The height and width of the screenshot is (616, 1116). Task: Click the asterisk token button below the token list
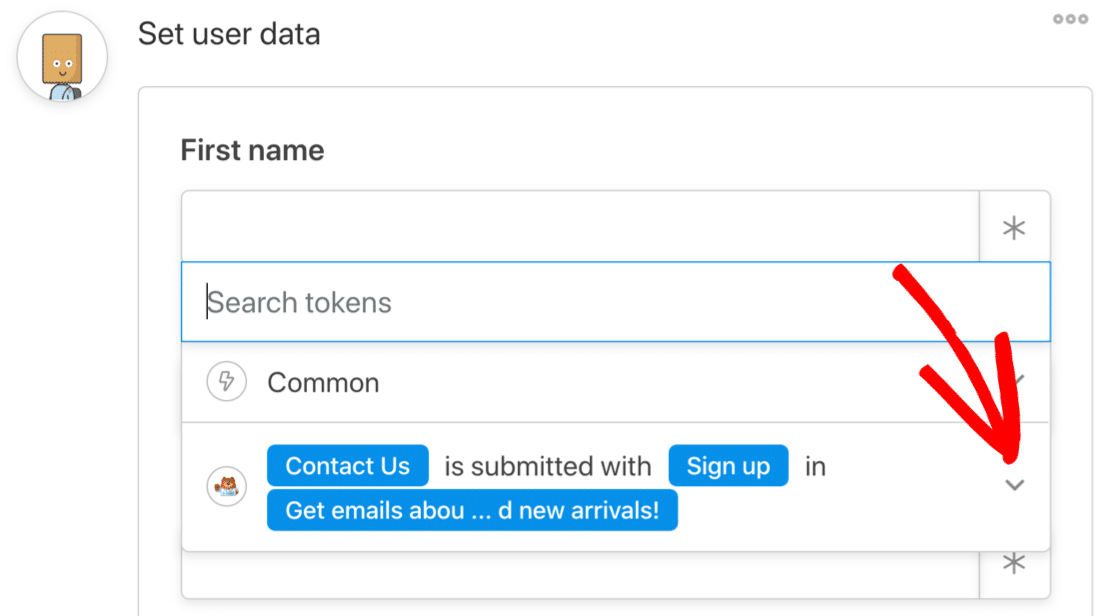tap(1014, 564)
